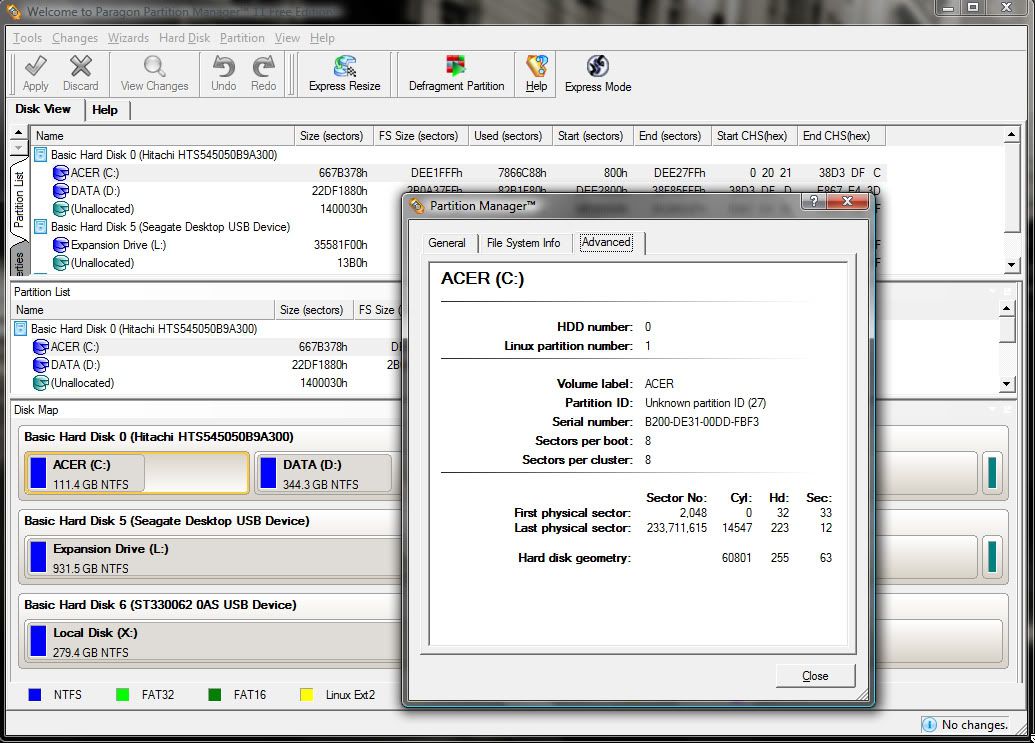Click the NTFS blue legend swatch
This screenshot has width=1035, height=743.
[x=35, y=695]
